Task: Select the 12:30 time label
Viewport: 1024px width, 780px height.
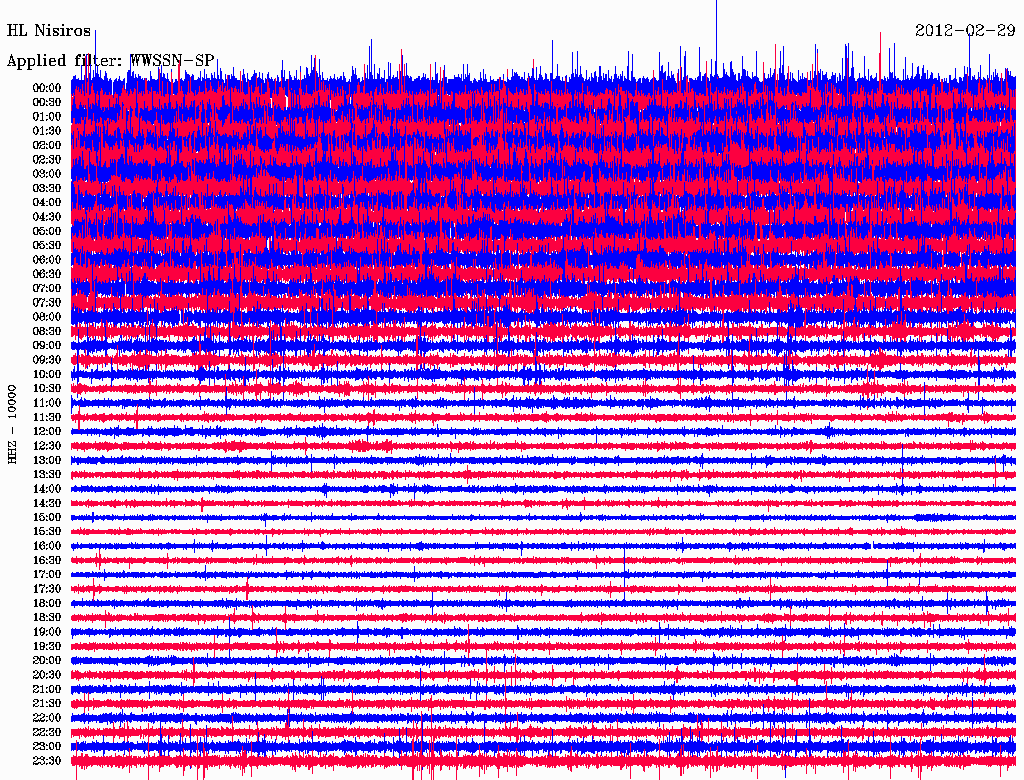Action: coord(47,446)
